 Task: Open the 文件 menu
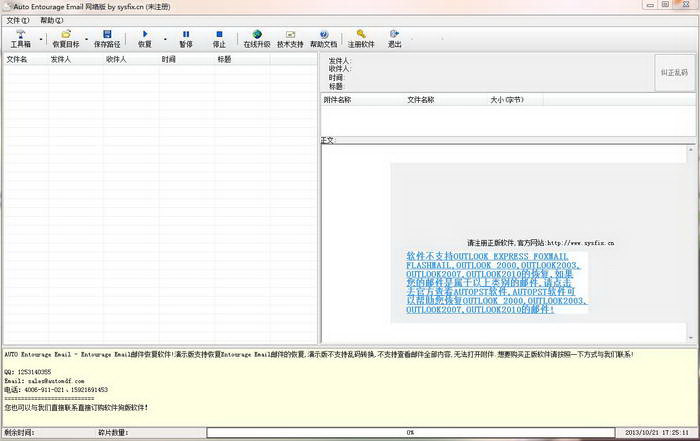point(17,21)
